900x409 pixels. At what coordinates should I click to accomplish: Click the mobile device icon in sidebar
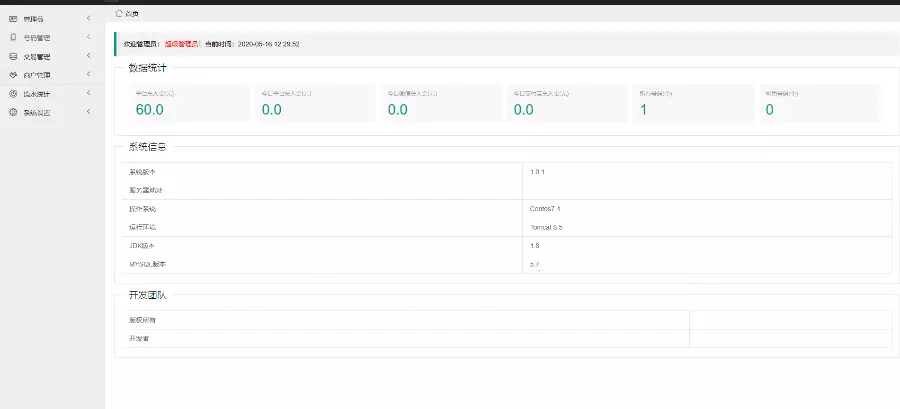click(13, 38)
